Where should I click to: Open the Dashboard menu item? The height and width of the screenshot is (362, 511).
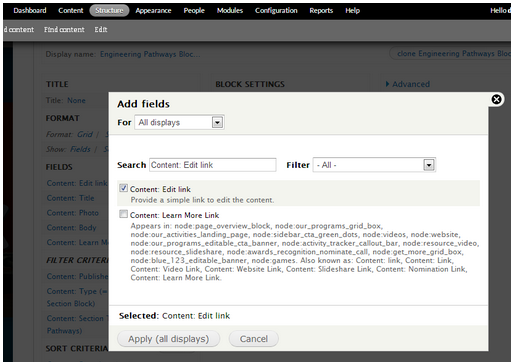click(30, 11)
